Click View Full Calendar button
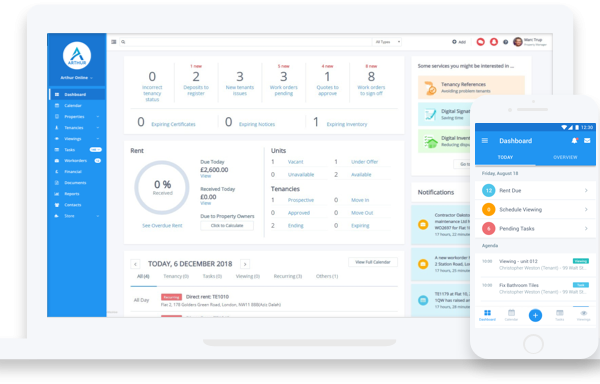 click(x=373, y=262)
